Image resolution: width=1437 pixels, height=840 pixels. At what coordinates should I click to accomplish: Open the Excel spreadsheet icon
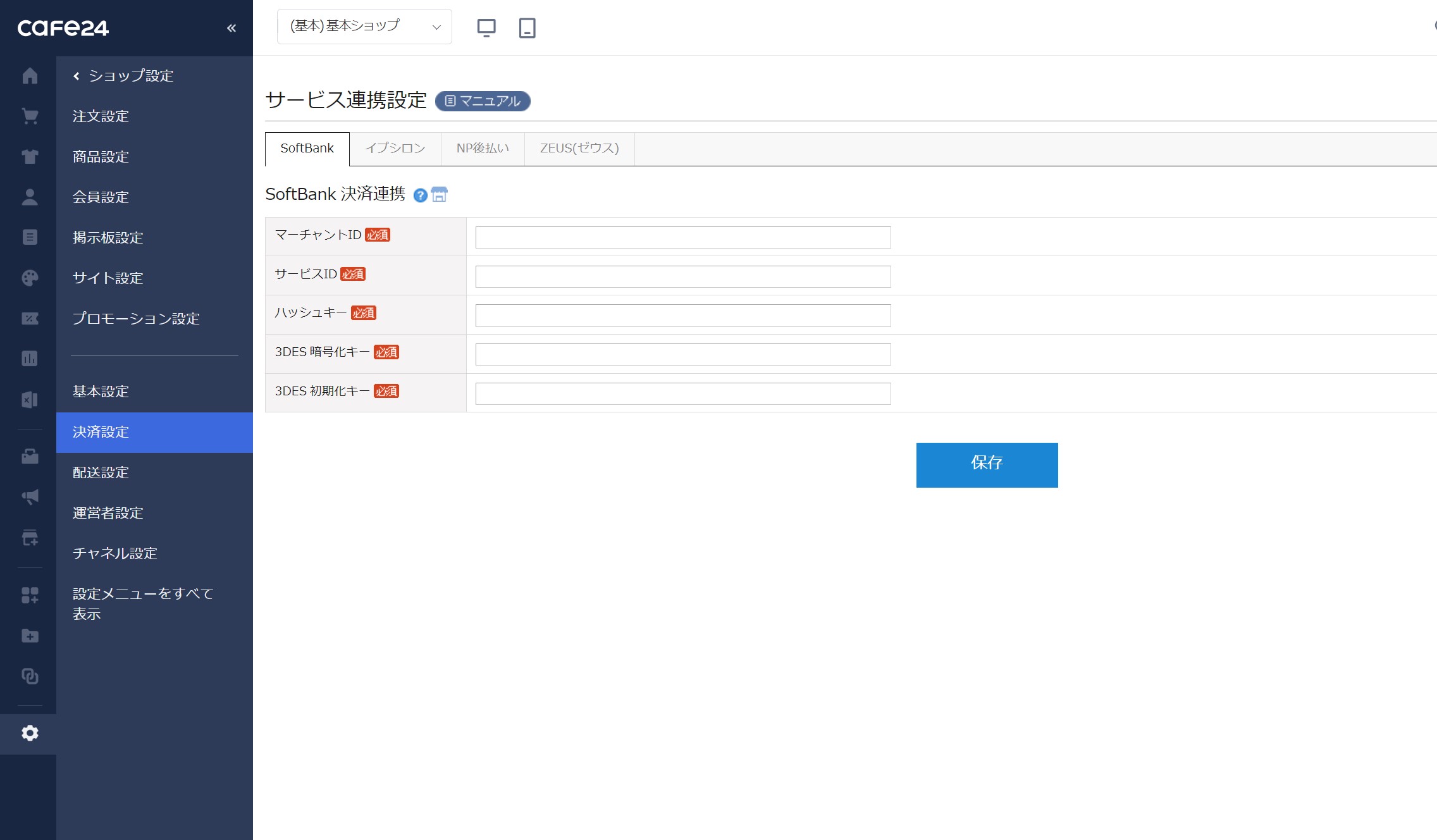click(30, 399)
